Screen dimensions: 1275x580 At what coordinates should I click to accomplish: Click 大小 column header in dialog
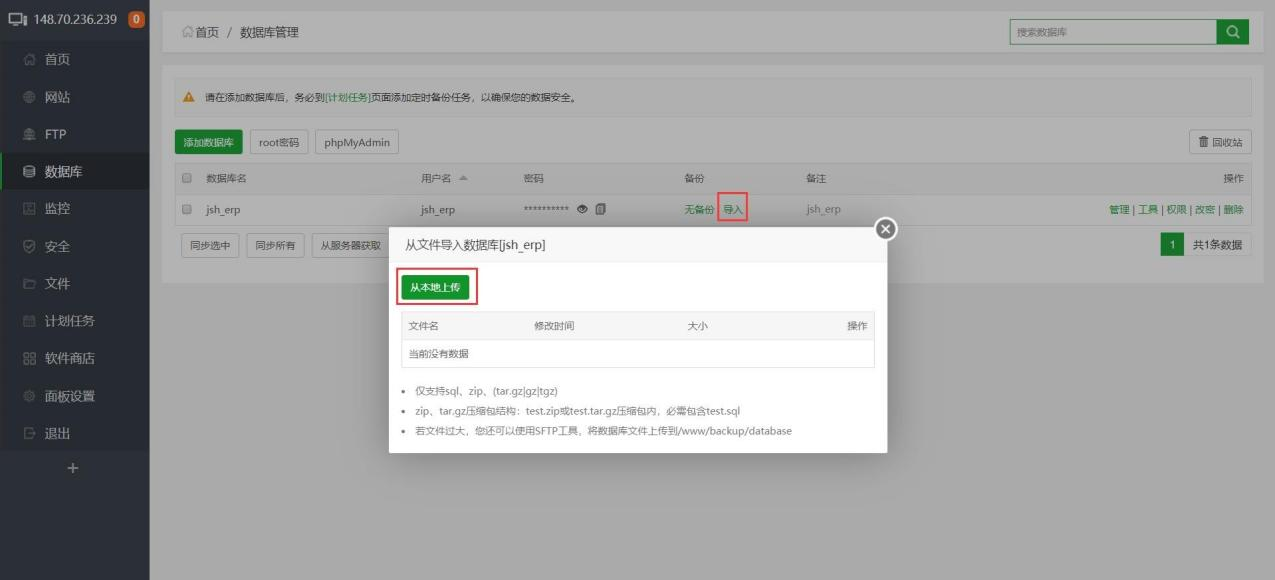pos(698,326)
